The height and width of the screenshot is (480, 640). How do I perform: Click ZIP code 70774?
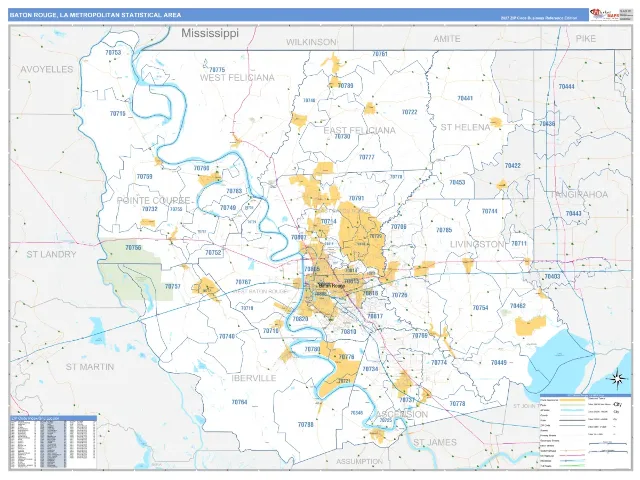point(439,362)
